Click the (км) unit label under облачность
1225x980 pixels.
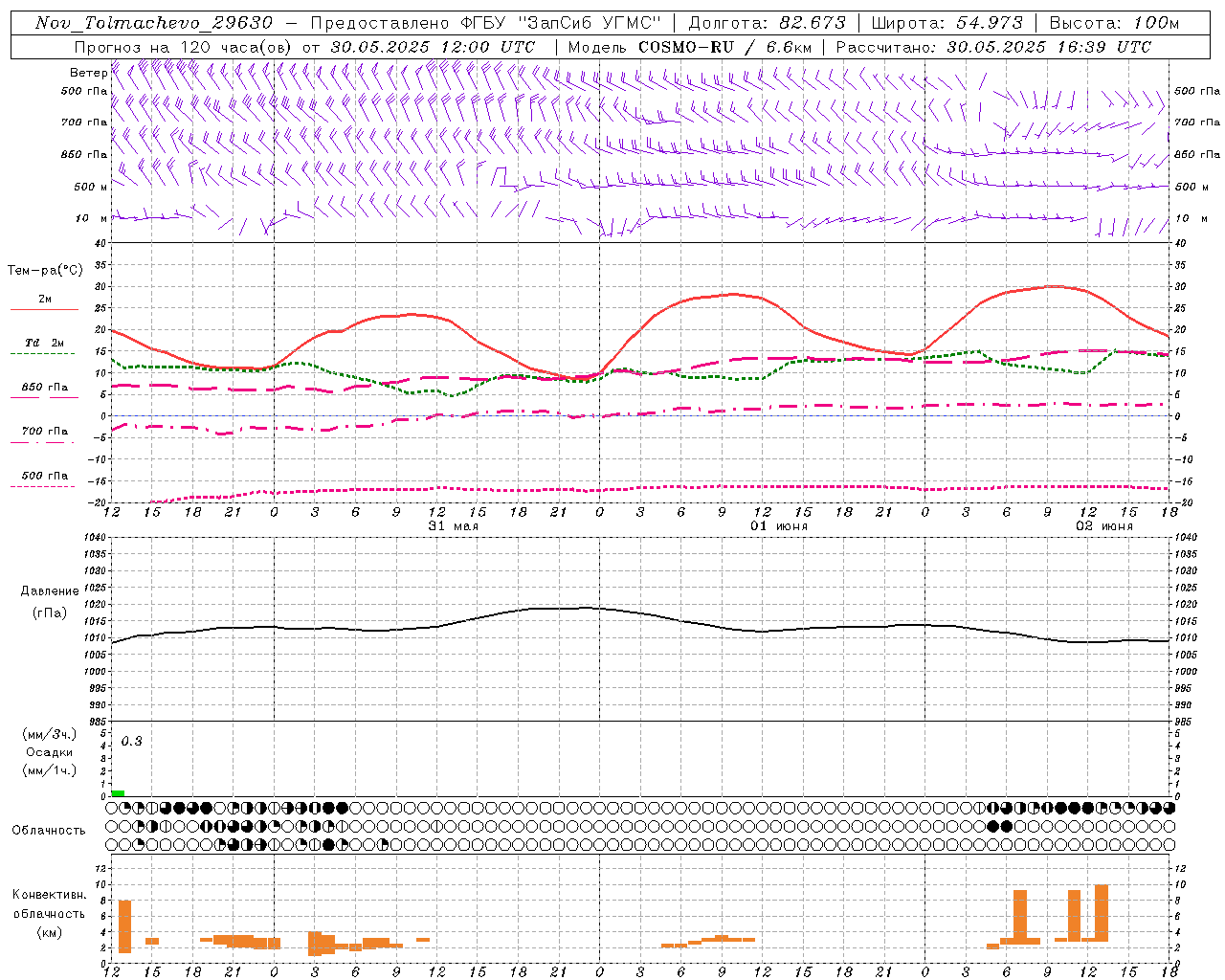50,932
